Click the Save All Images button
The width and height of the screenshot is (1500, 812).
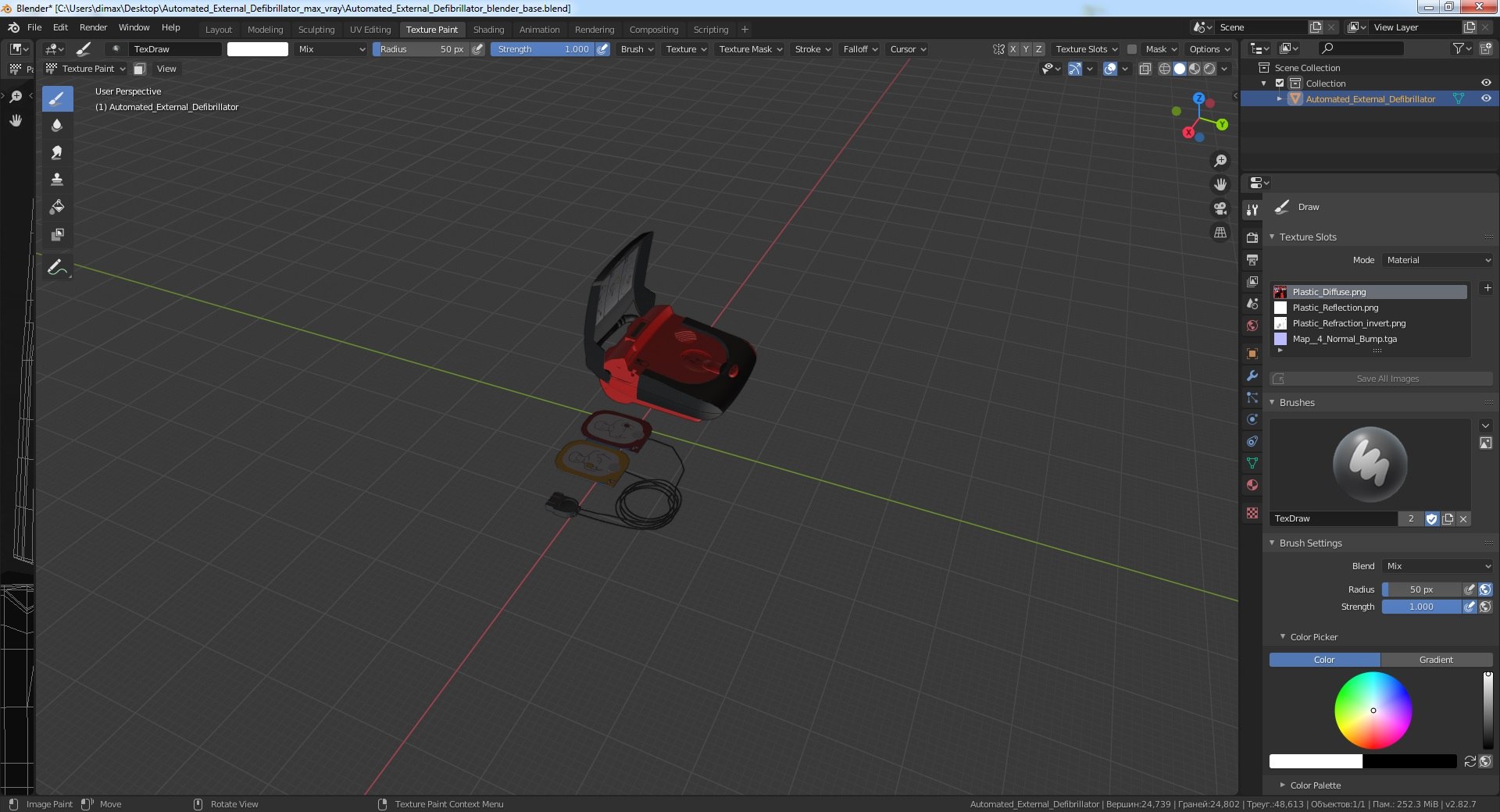pyautogui.click(x=1381, y=379)
